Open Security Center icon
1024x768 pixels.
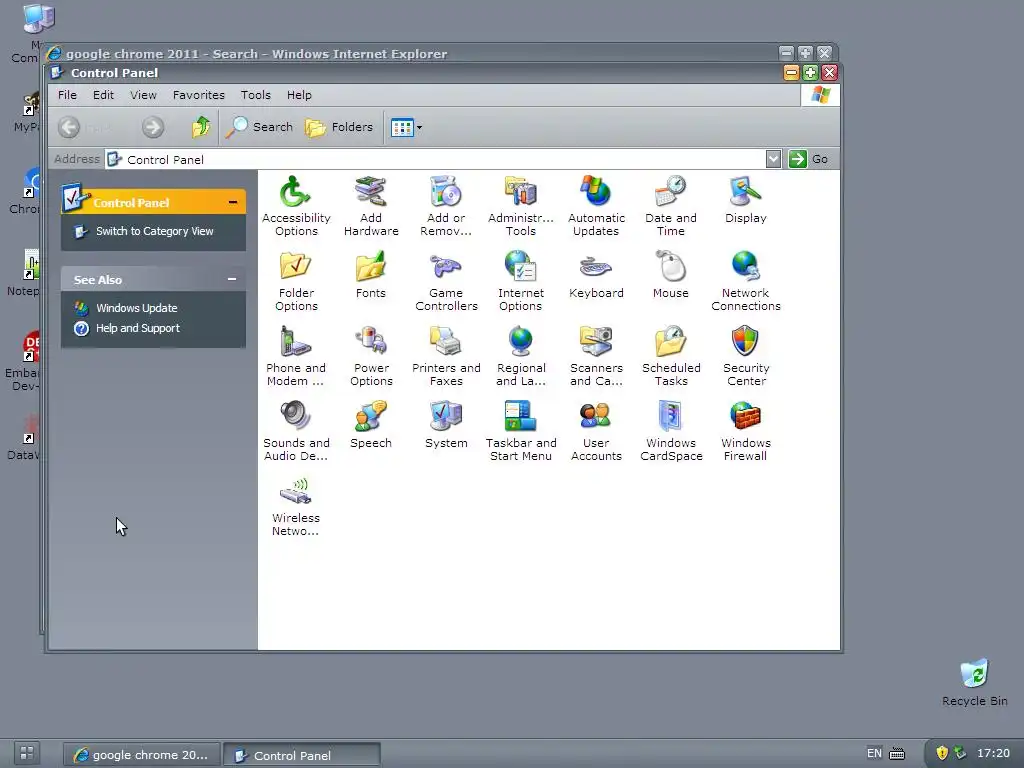(745, 356)
